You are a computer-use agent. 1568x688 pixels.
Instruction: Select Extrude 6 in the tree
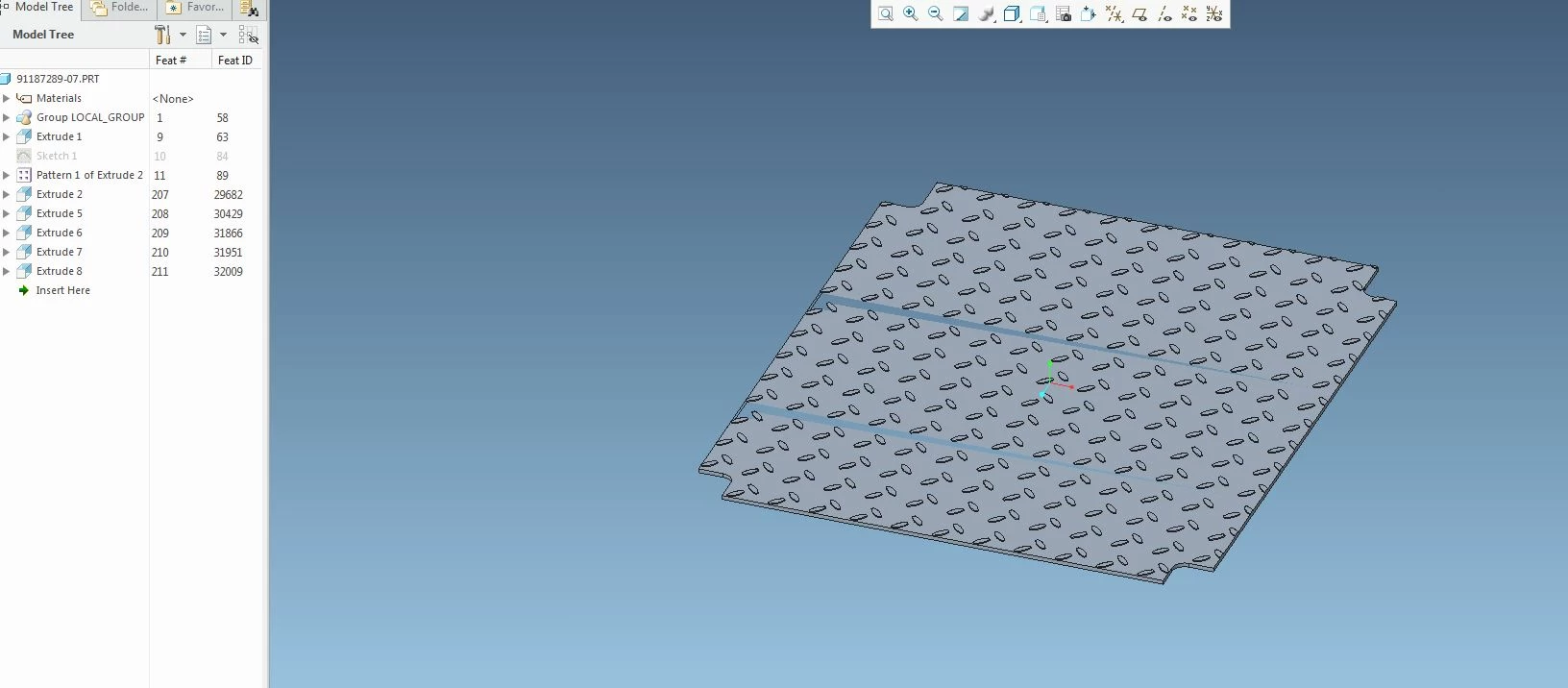(59, 233)
